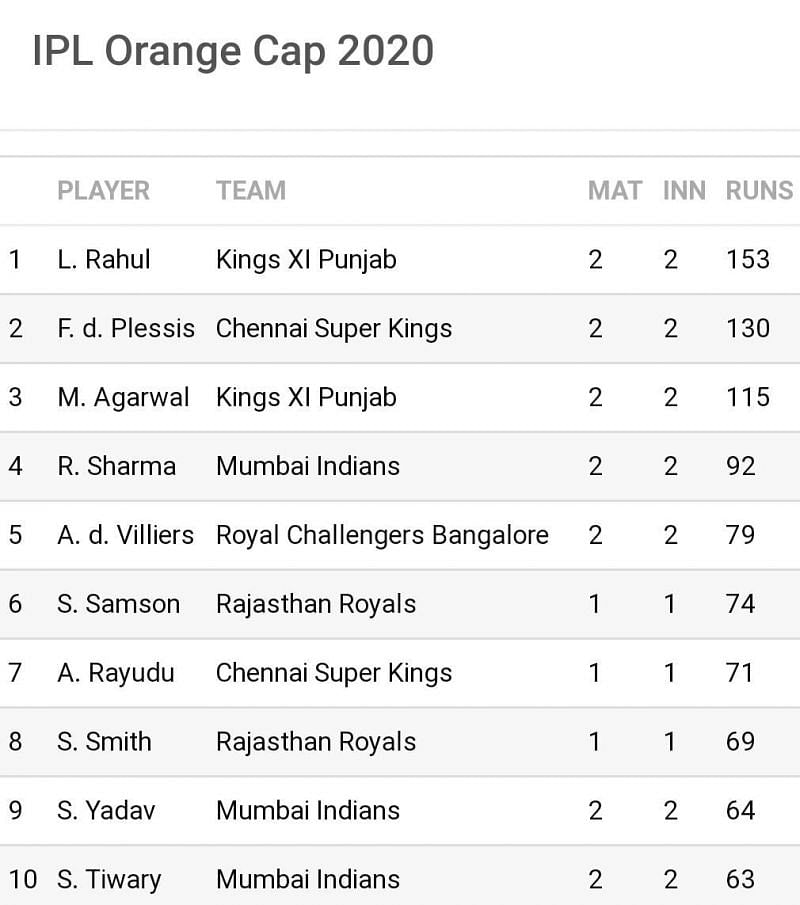Open A. d. Villiers player entry
The width and height of the screenshot is (800, 905).
click(125, 535)
